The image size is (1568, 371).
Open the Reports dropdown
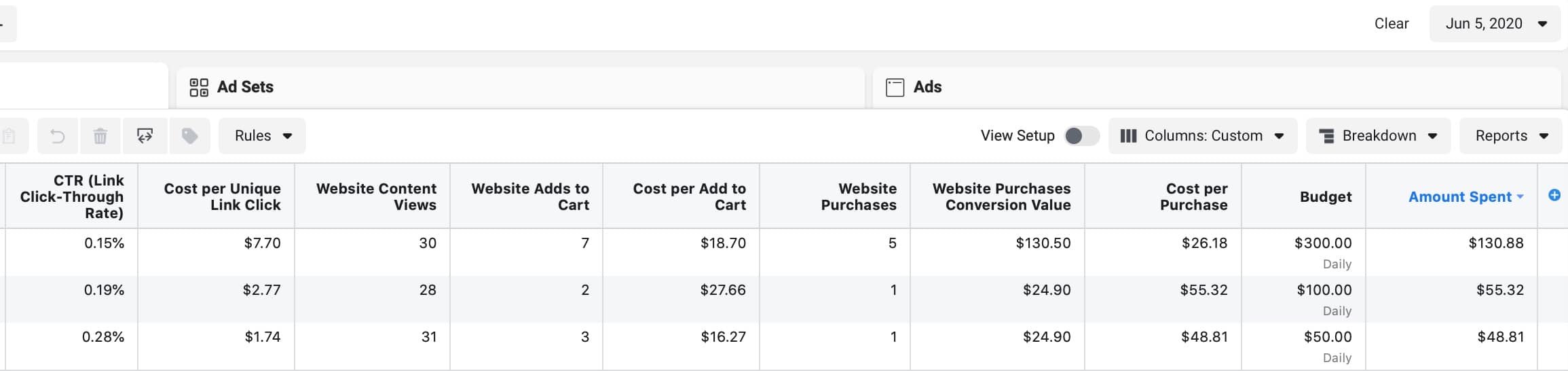click(1512, 136)
